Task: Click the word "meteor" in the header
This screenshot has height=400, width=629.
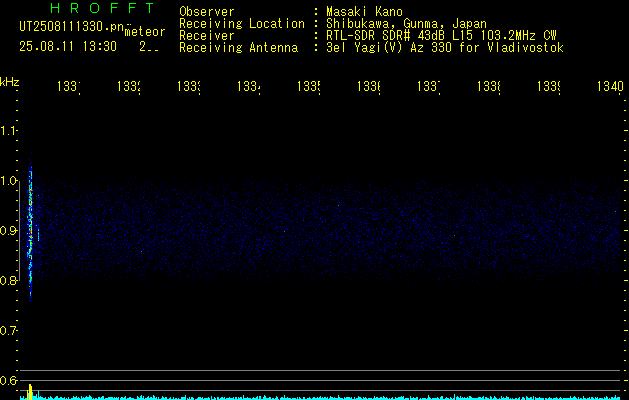Action: click(x=145, y=32)
